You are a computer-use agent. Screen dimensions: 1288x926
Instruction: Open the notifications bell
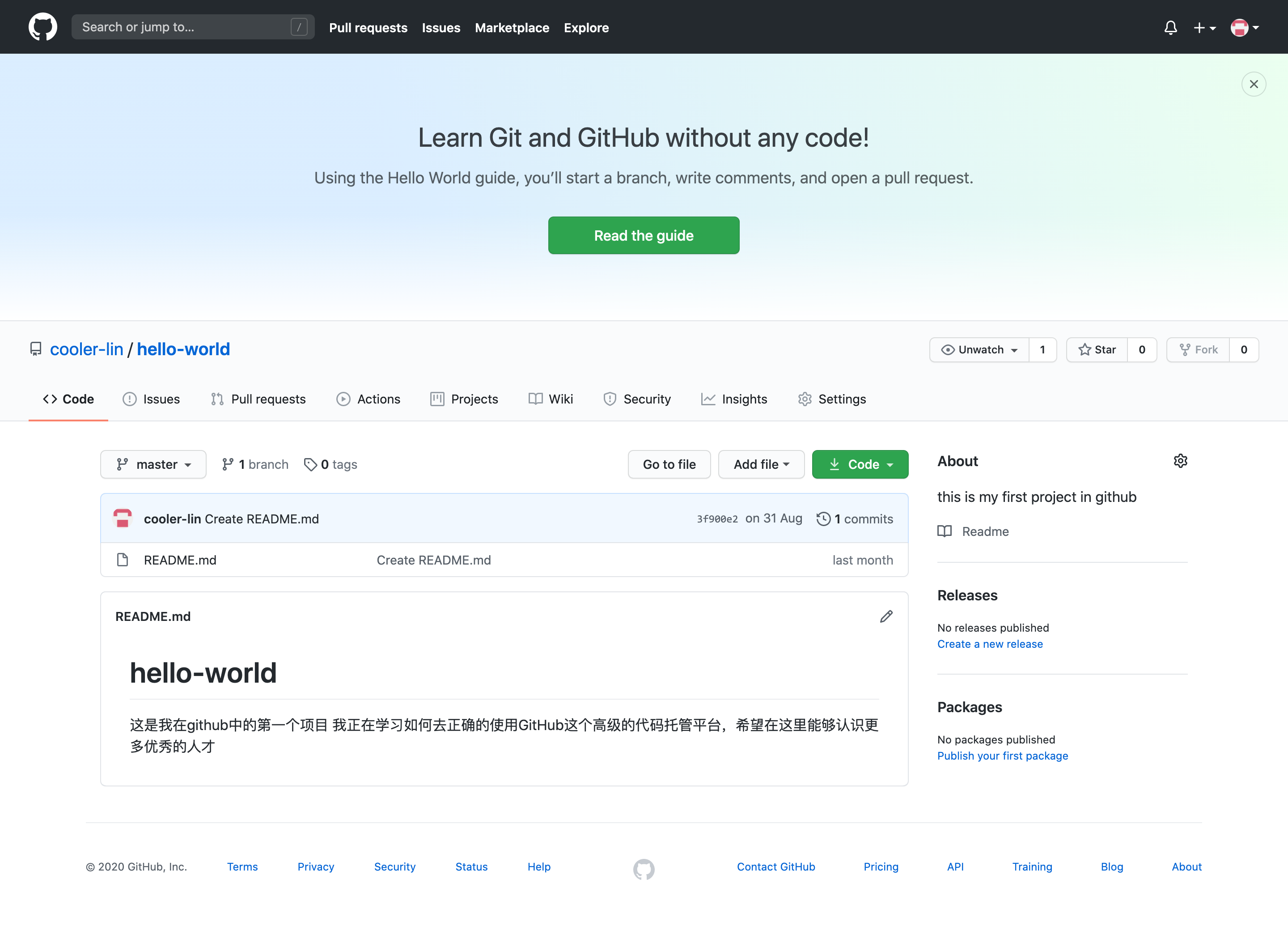(1170, 27)
